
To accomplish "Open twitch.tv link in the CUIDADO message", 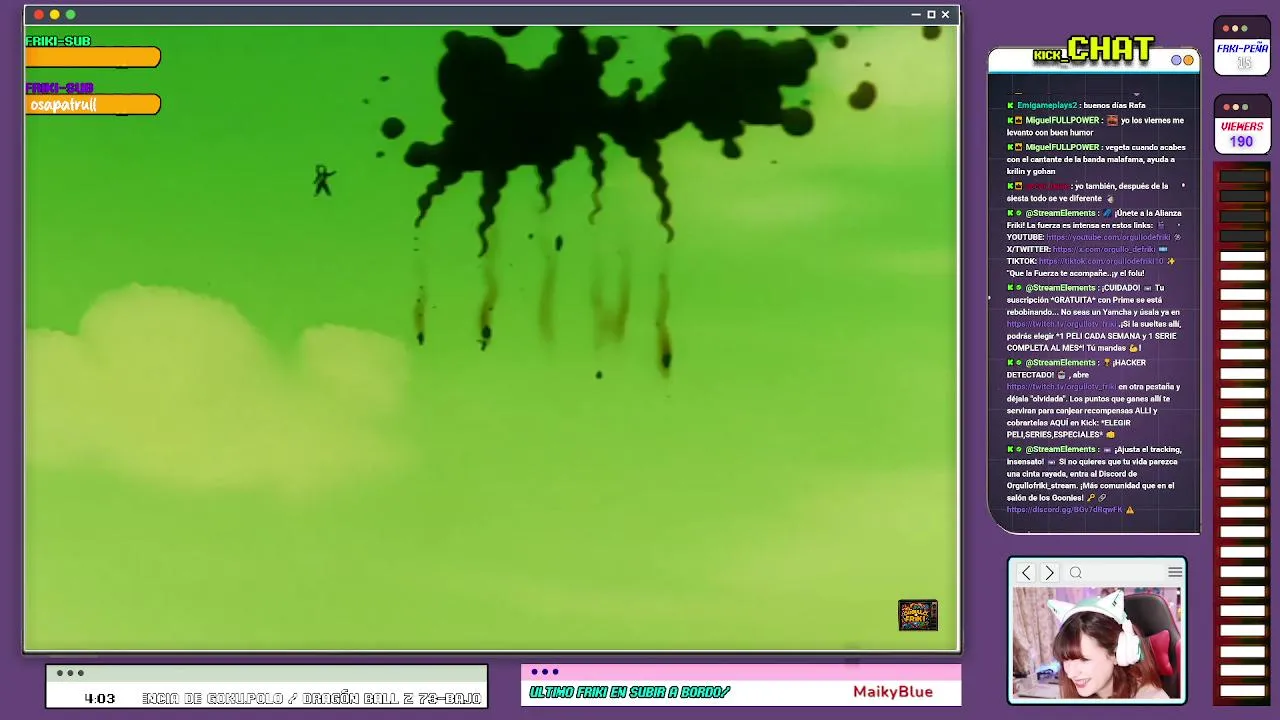I will click(1061, 324).
